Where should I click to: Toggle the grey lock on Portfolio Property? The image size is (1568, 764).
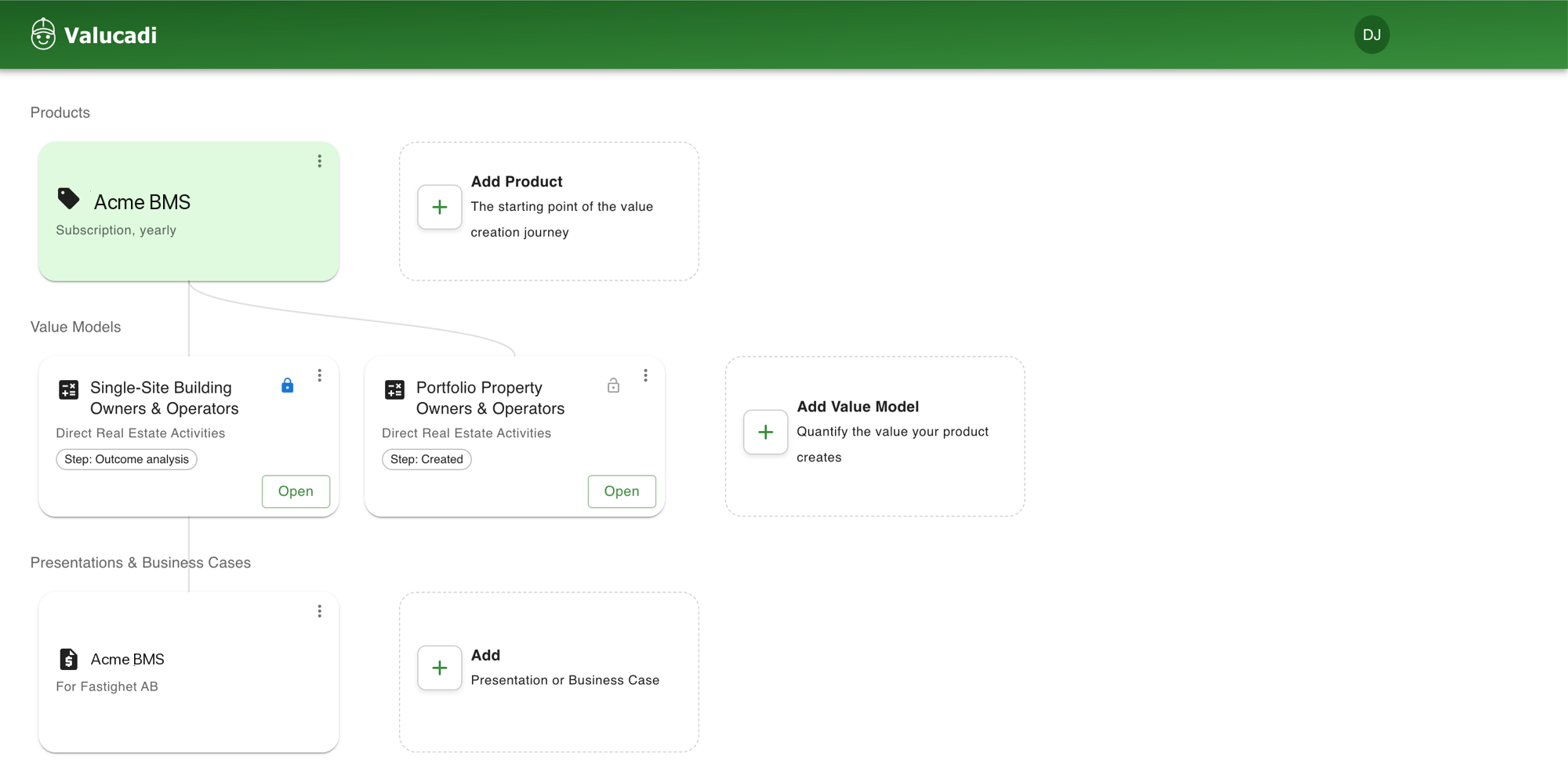coord(614,386)
